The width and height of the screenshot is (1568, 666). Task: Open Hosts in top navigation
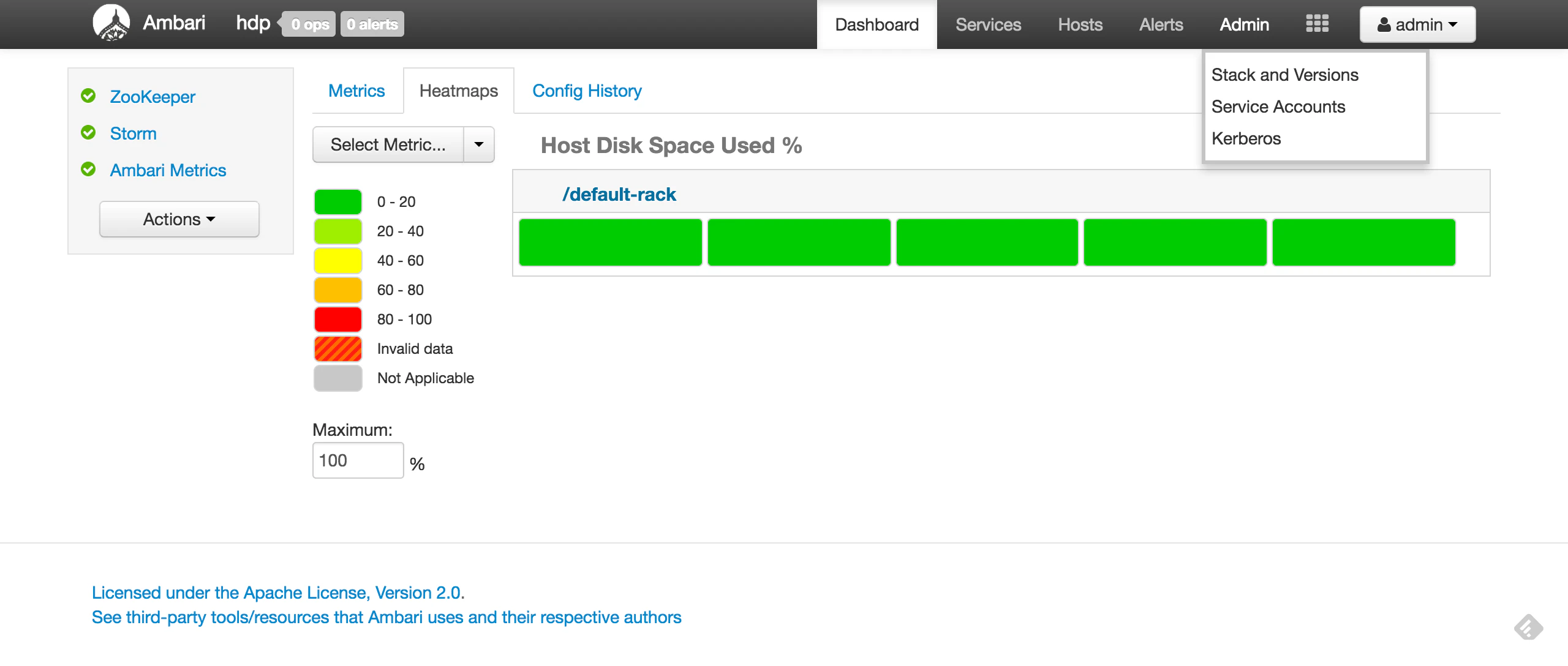pyautogui.click(x=1080, y=24)
